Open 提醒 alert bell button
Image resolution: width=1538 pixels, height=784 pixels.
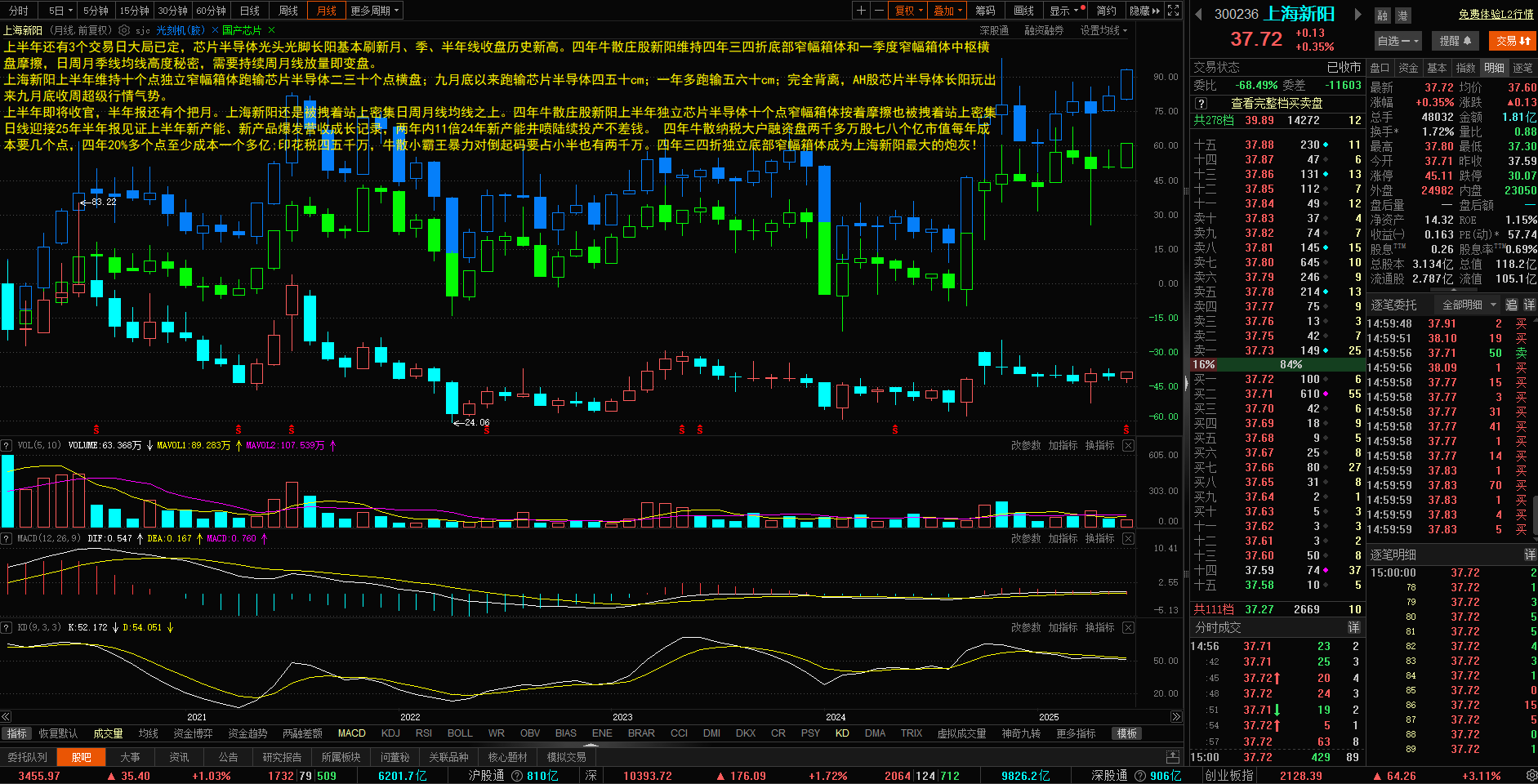(x=1455, y=40)
